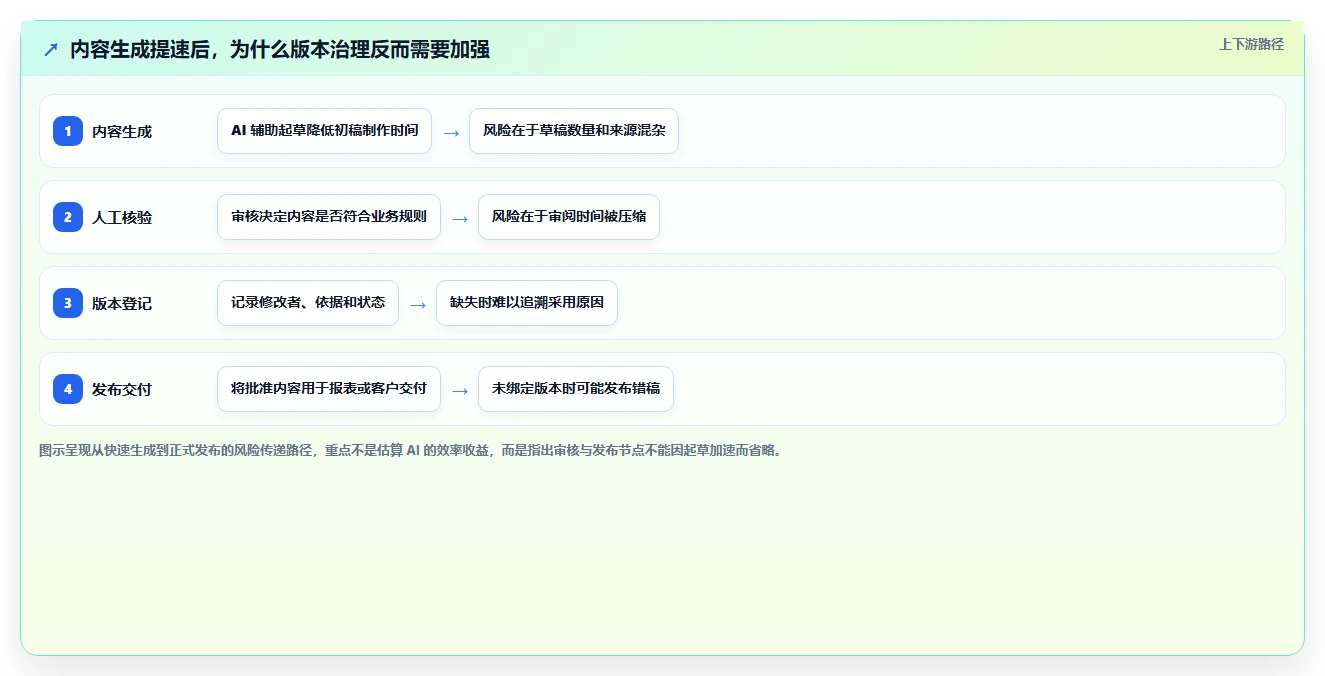Click the footnote text starting with 图示呈现
Image resolution: width=1325 pixels, height=676 pixels.
(x=410, y=450)
